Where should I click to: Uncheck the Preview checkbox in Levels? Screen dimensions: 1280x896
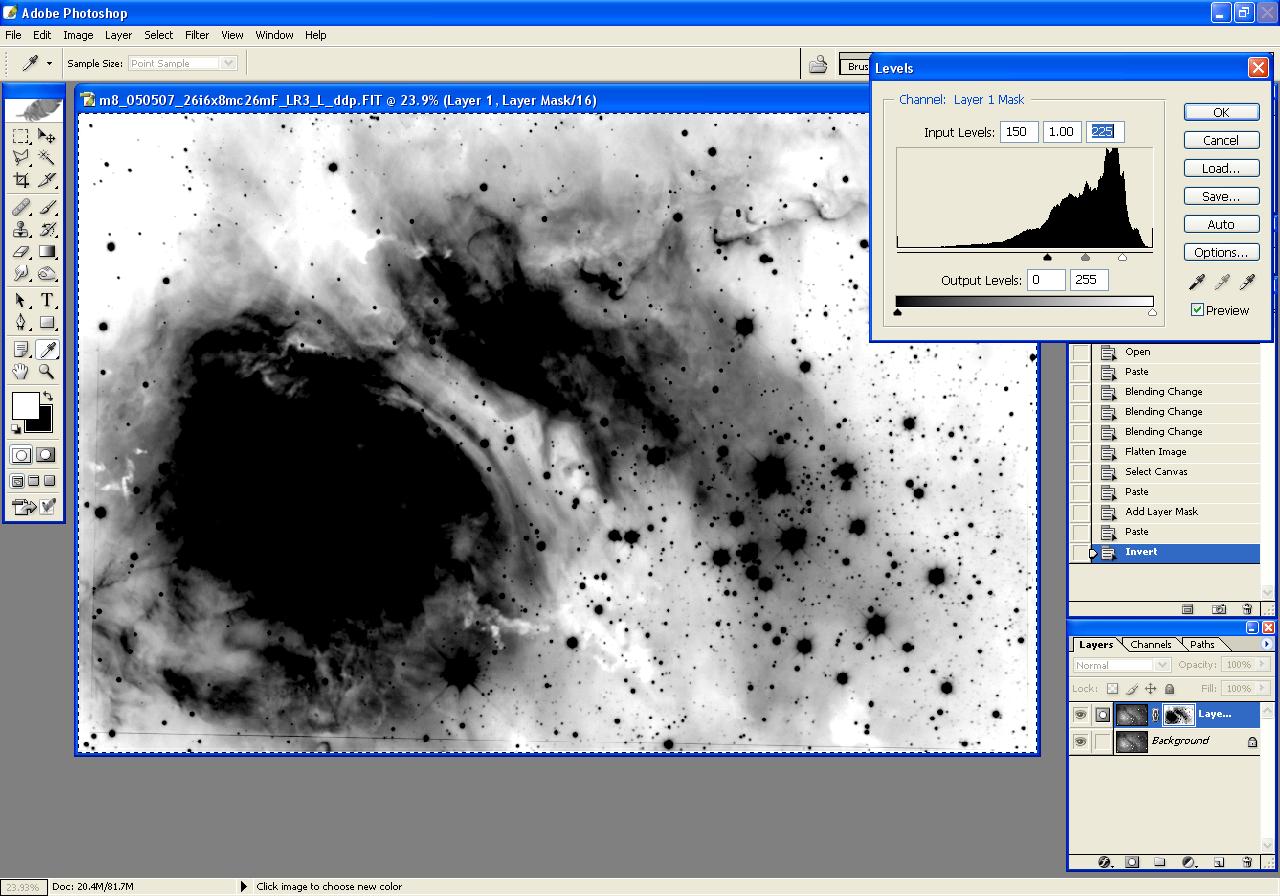coord(1197,310)
